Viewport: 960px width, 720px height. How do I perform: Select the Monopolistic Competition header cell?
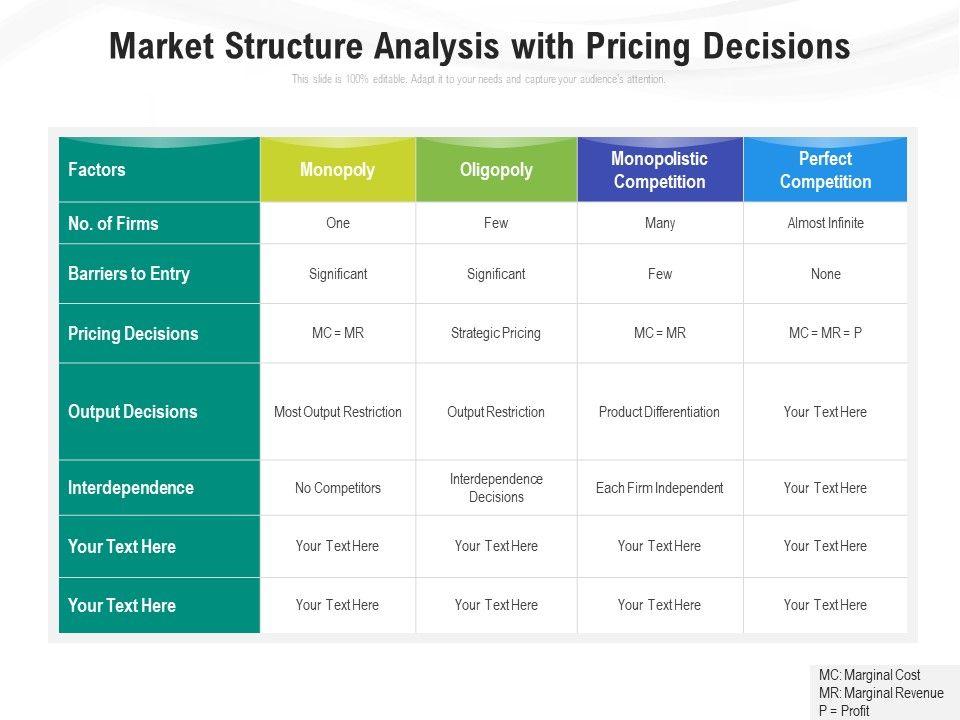click(659, 170)
